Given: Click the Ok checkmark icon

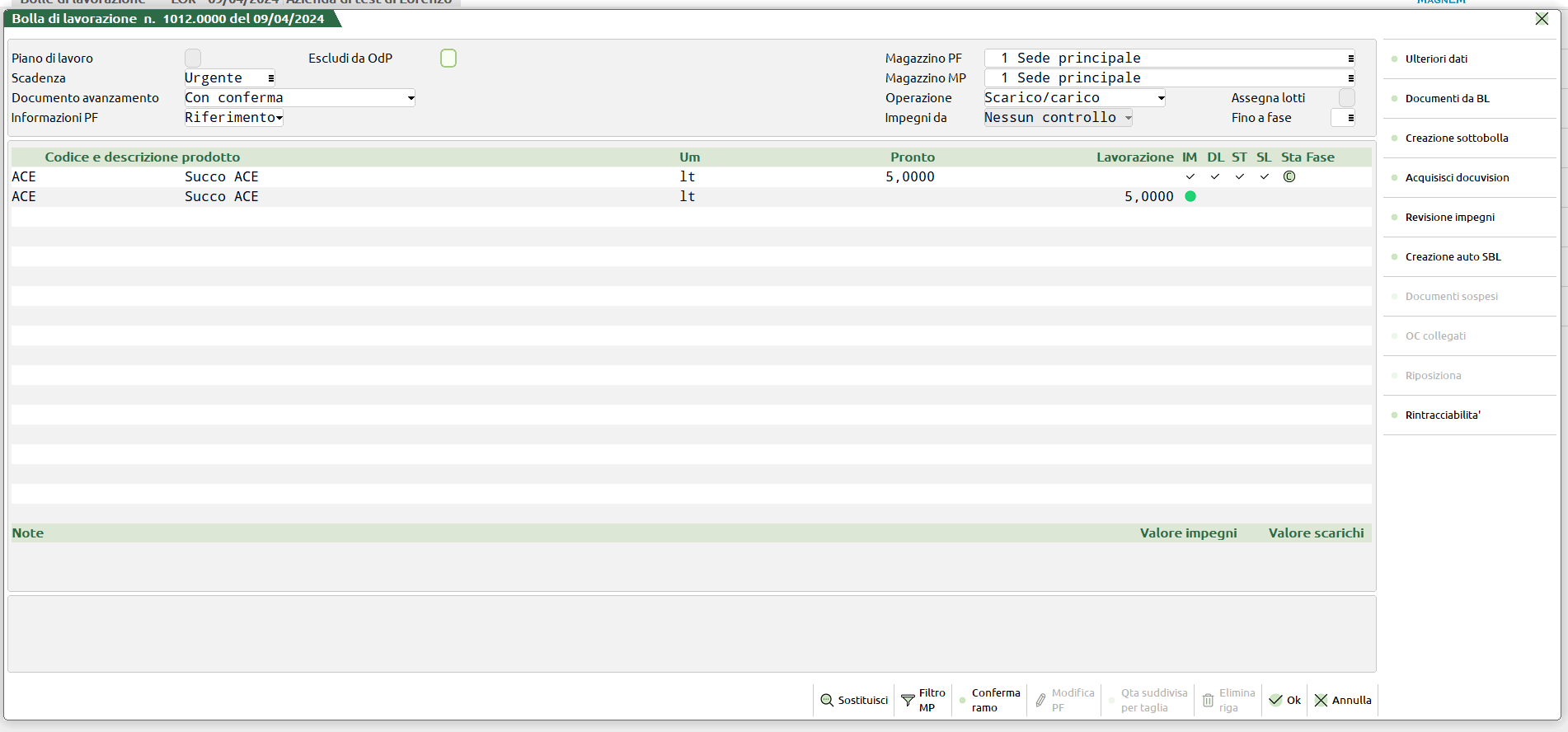Looking at the screenshot, I should 1275,700.
